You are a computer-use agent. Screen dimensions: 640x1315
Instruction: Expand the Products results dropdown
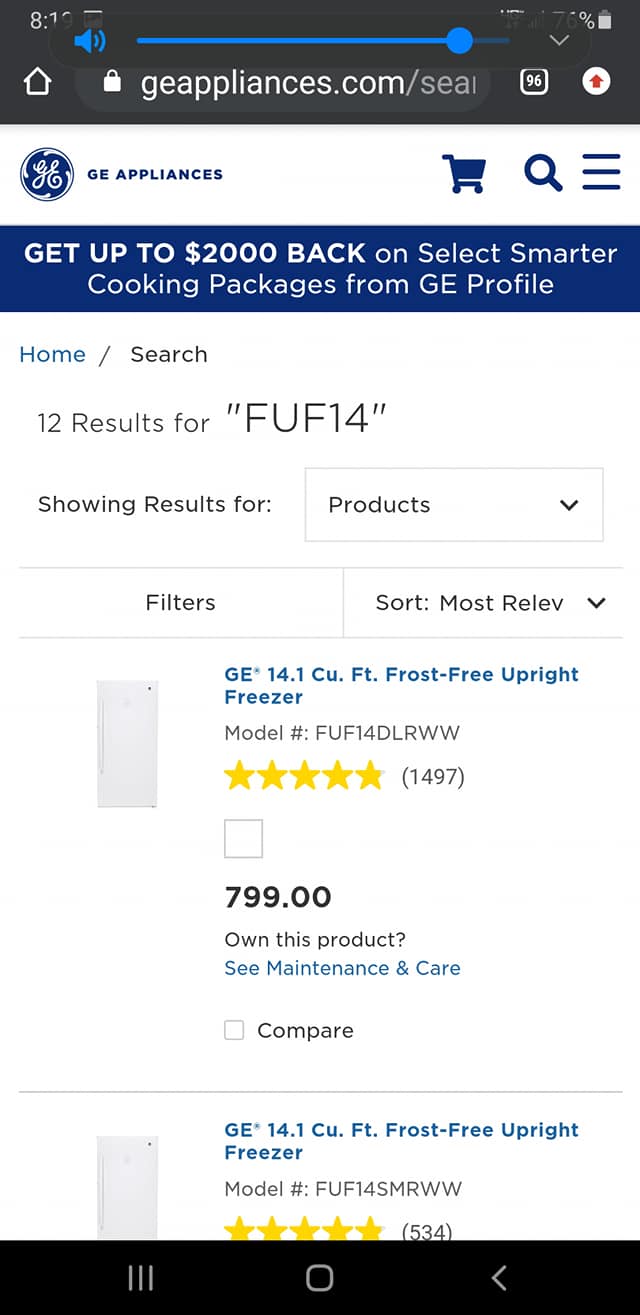tap(454, 505)
